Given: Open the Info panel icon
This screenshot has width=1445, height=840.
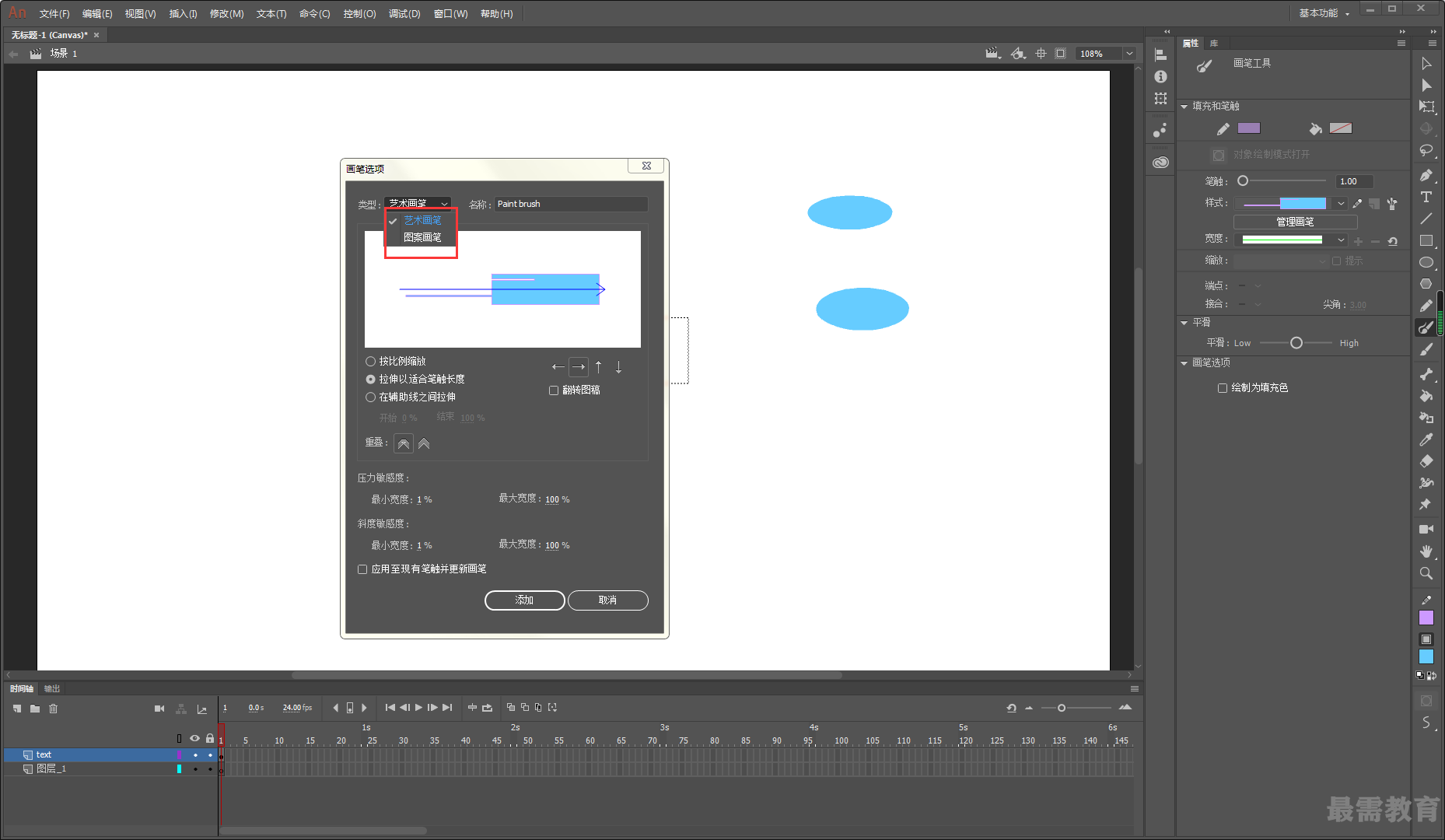Looking at the screenshot, I should (x=1160, y=77).
